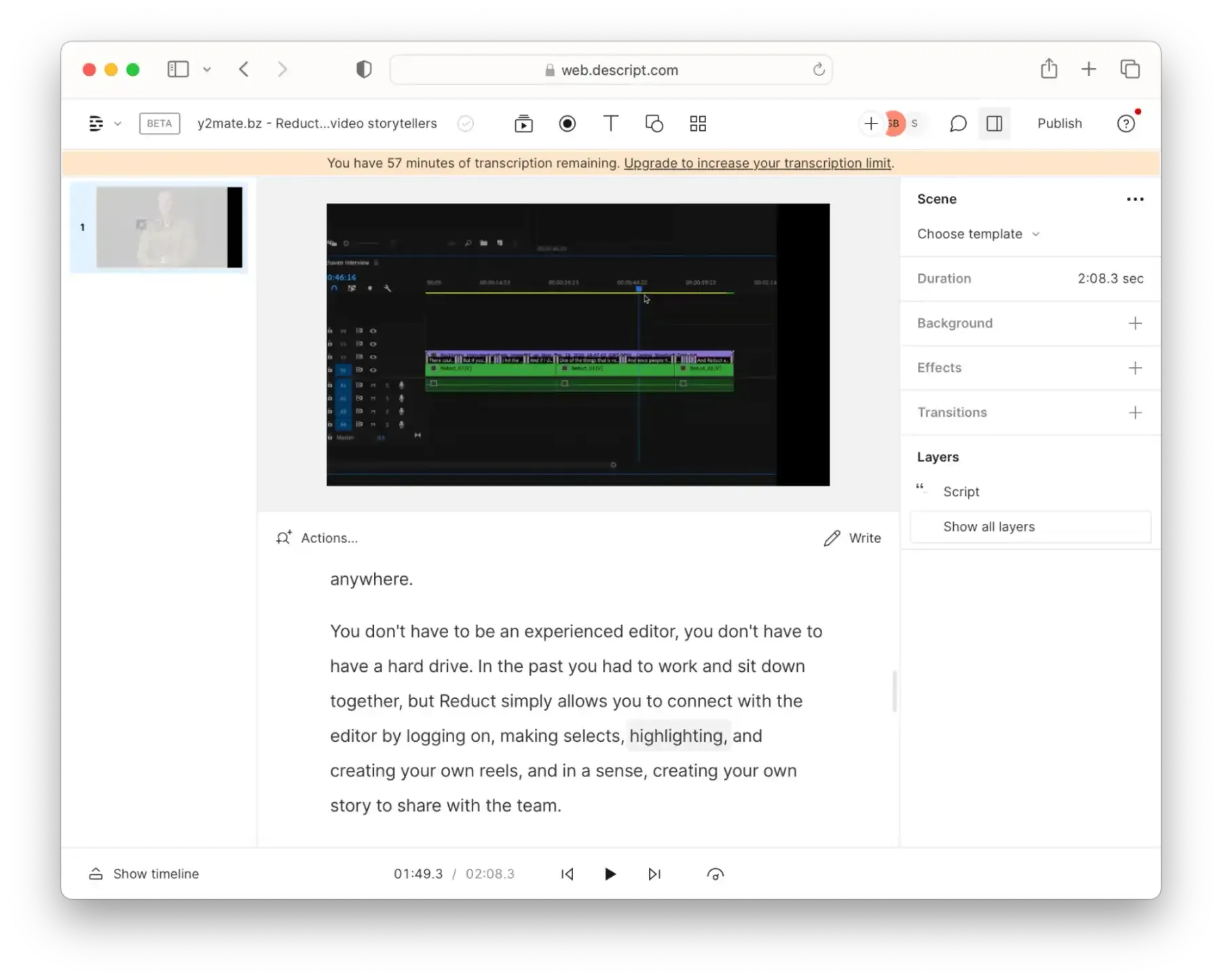This screenshot has width=1222, height=980.
Task: Click the plus icon to invite collaborators
Action: tap(870, 124)
